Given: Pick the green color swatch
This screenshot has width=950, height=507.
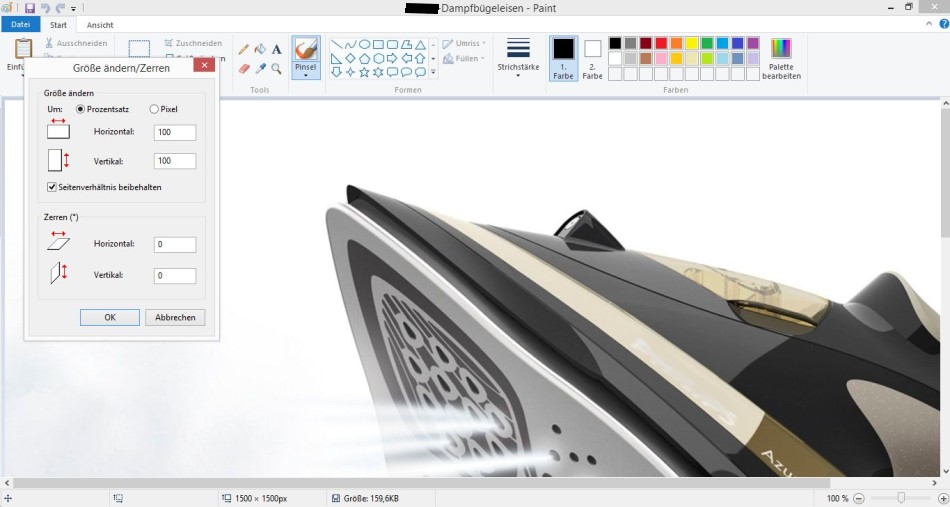Looking at the screenshot, I should tap(707, 43).
